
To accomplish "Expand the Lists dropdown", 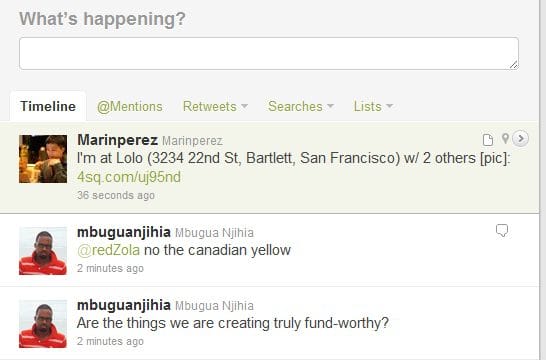I will point(373,106).
